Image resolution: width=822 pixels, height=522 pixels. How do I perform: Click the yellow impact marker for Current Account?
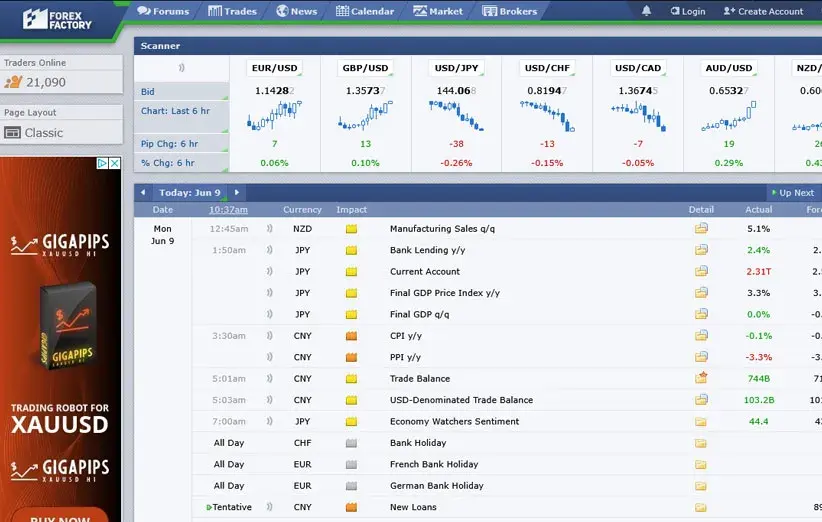[x=351, y=272]
